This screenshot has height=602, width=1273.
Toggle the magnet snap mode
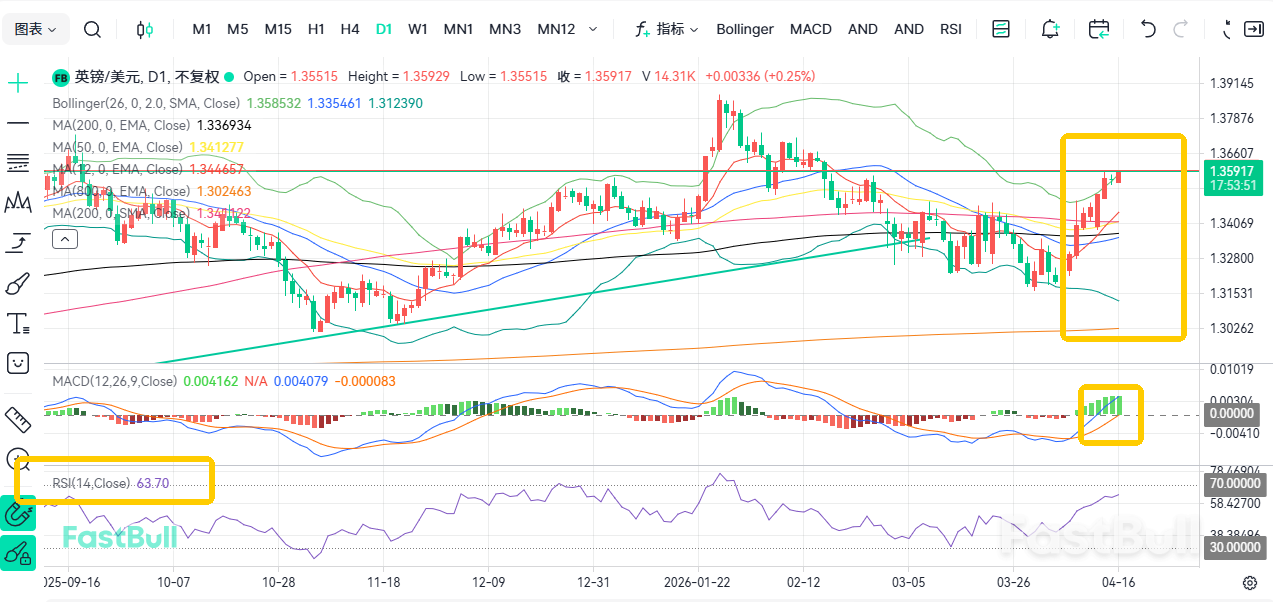(x=18, y=512)
